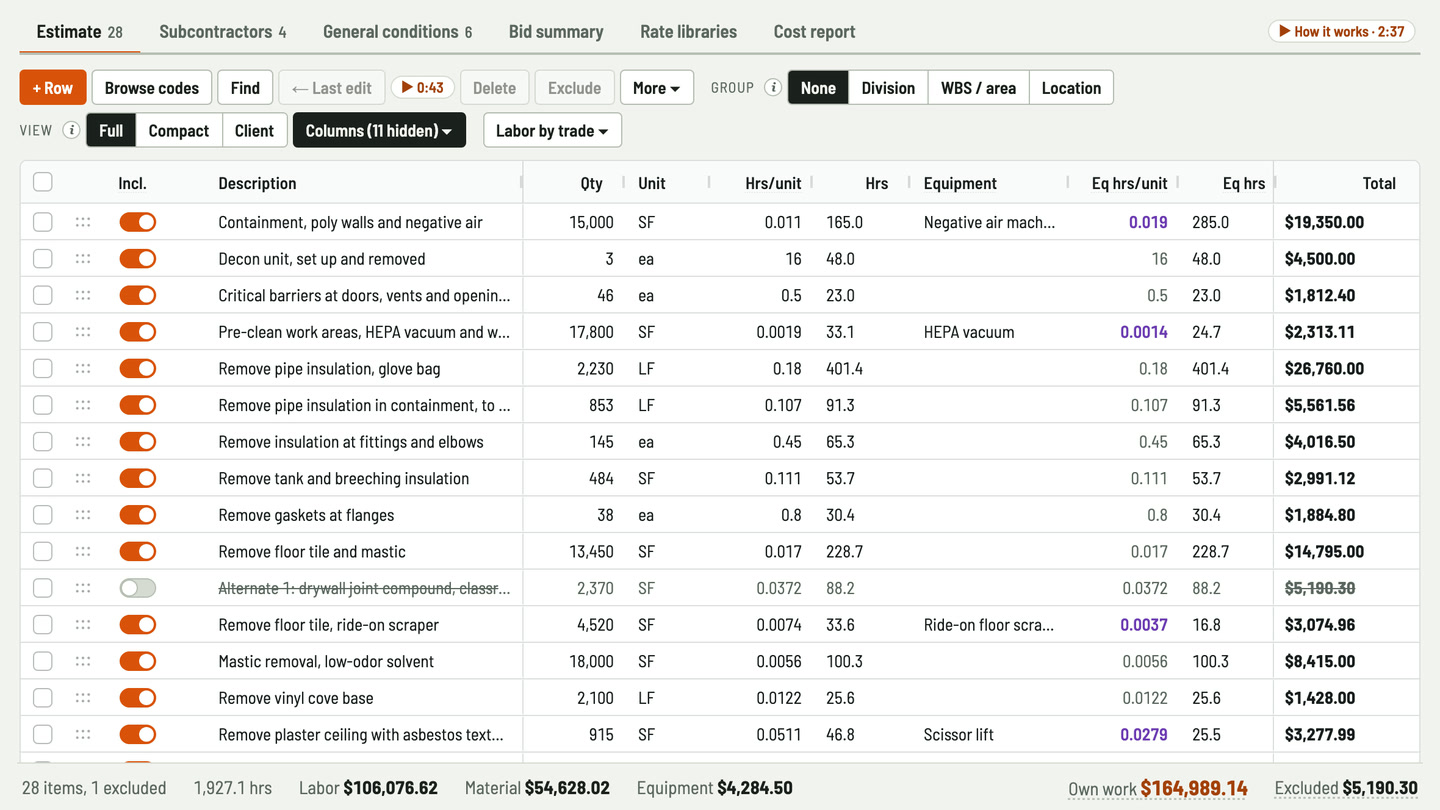Click the info icon next to VIEW

point(71,130)
